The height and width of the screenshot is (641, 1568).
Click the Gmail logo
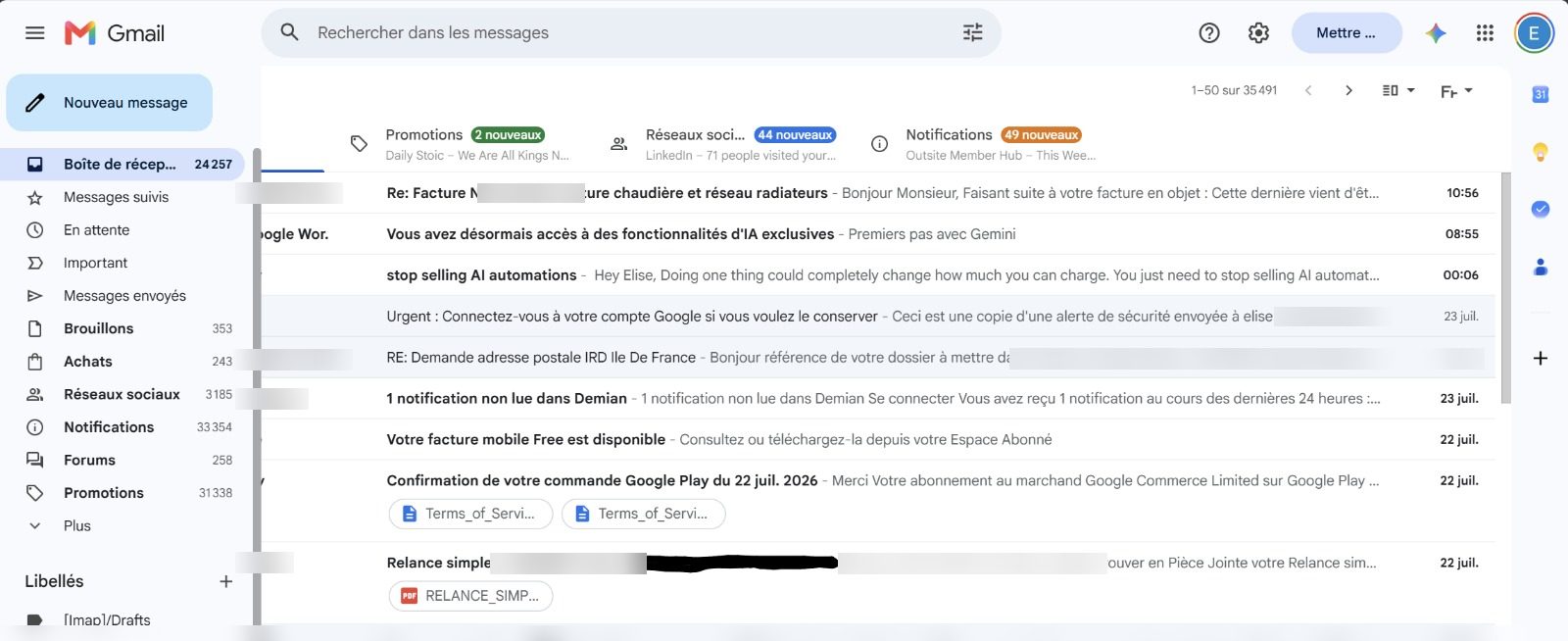coord(115,33)
